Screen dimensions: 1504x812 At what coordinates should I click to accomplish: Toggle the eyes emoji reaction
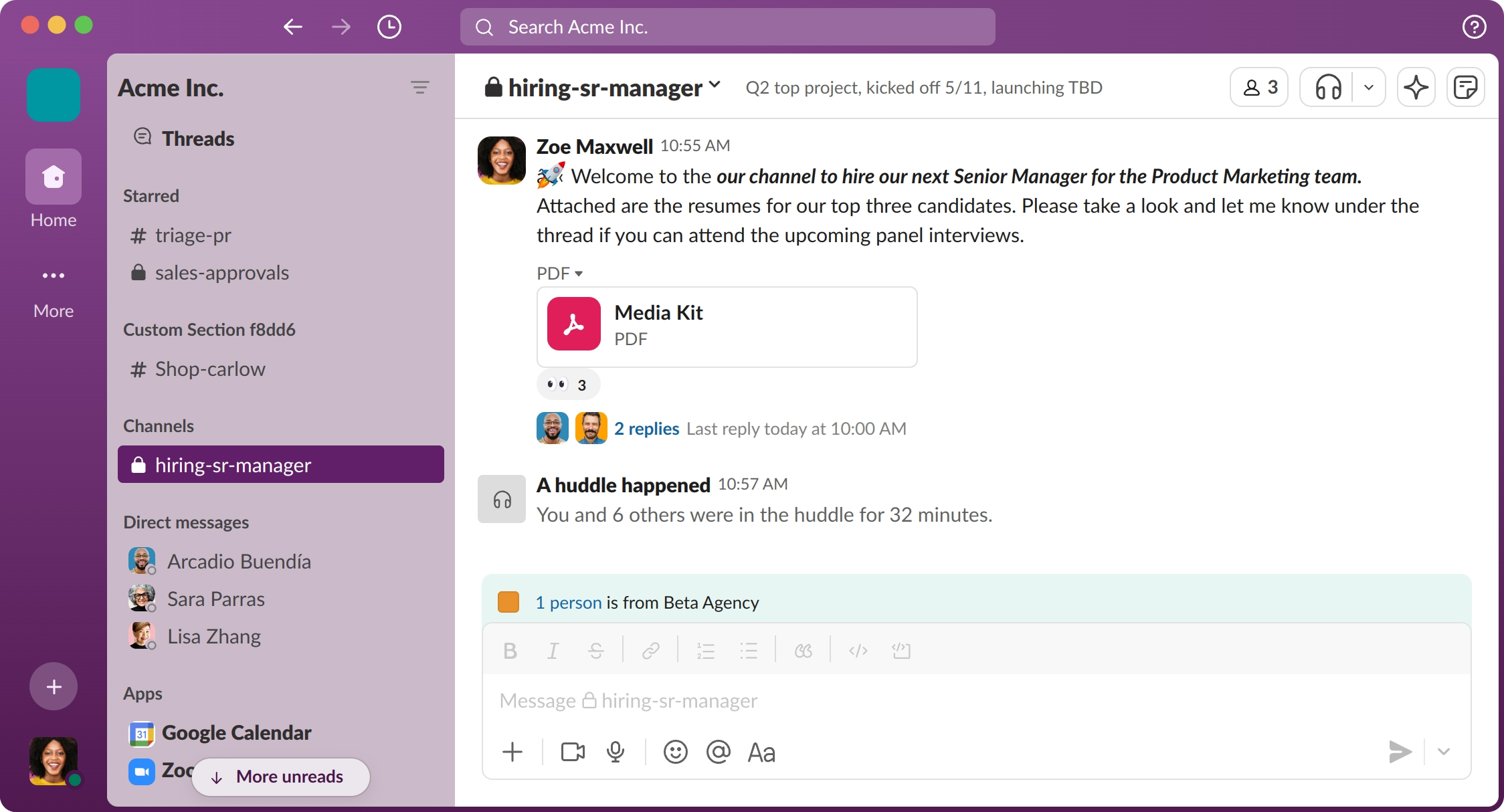click(x=568, y=385)
